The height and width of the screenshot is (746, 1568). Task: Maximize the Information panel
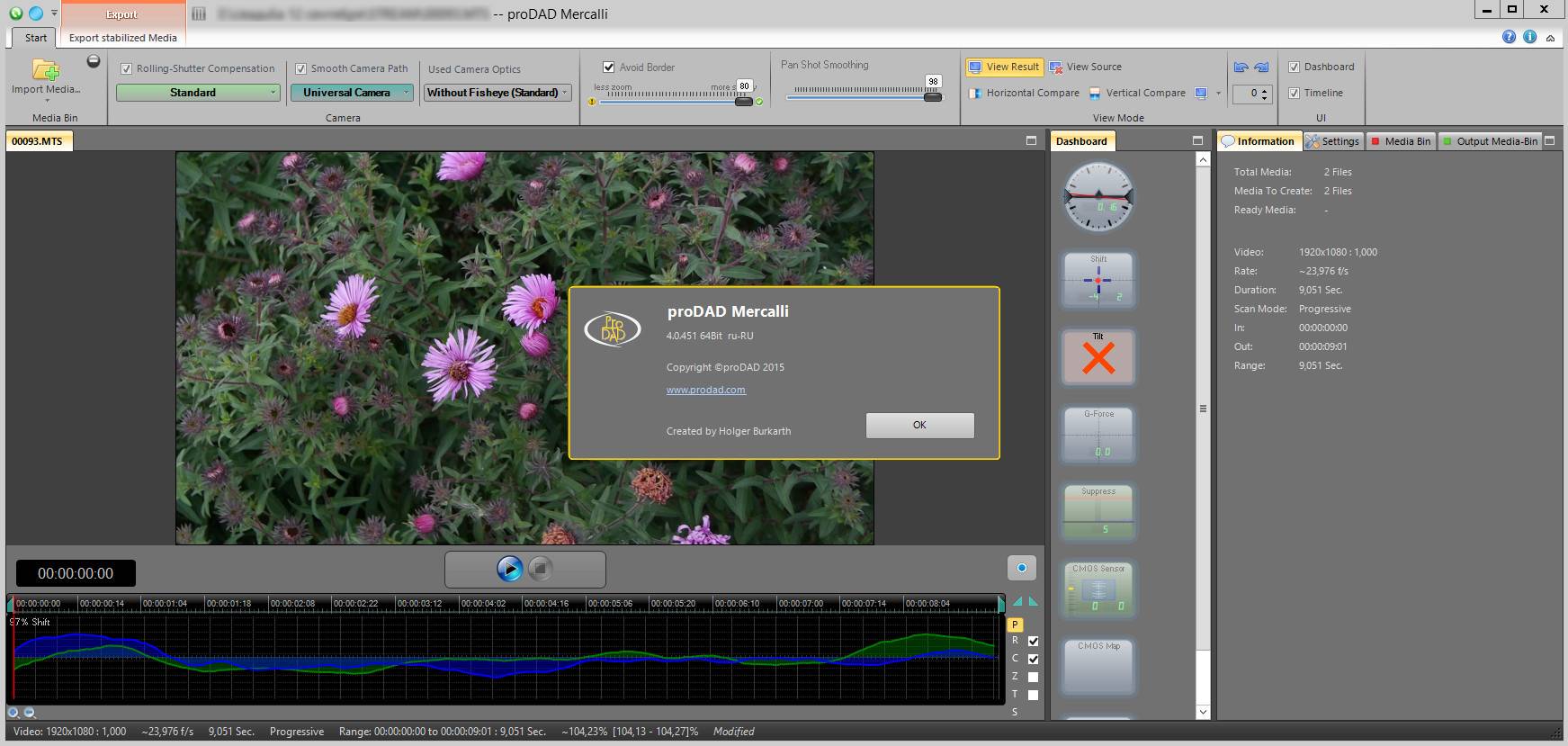(1550, 140)
